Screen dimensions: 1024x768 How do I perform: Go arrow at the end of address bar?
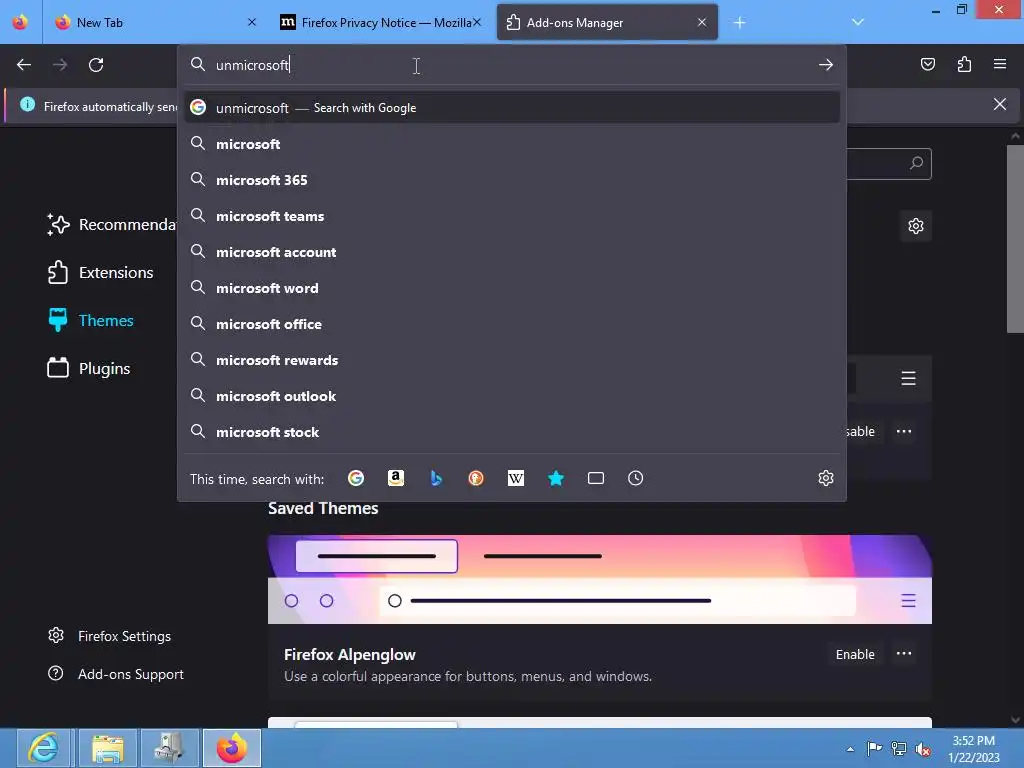(825, 65)
